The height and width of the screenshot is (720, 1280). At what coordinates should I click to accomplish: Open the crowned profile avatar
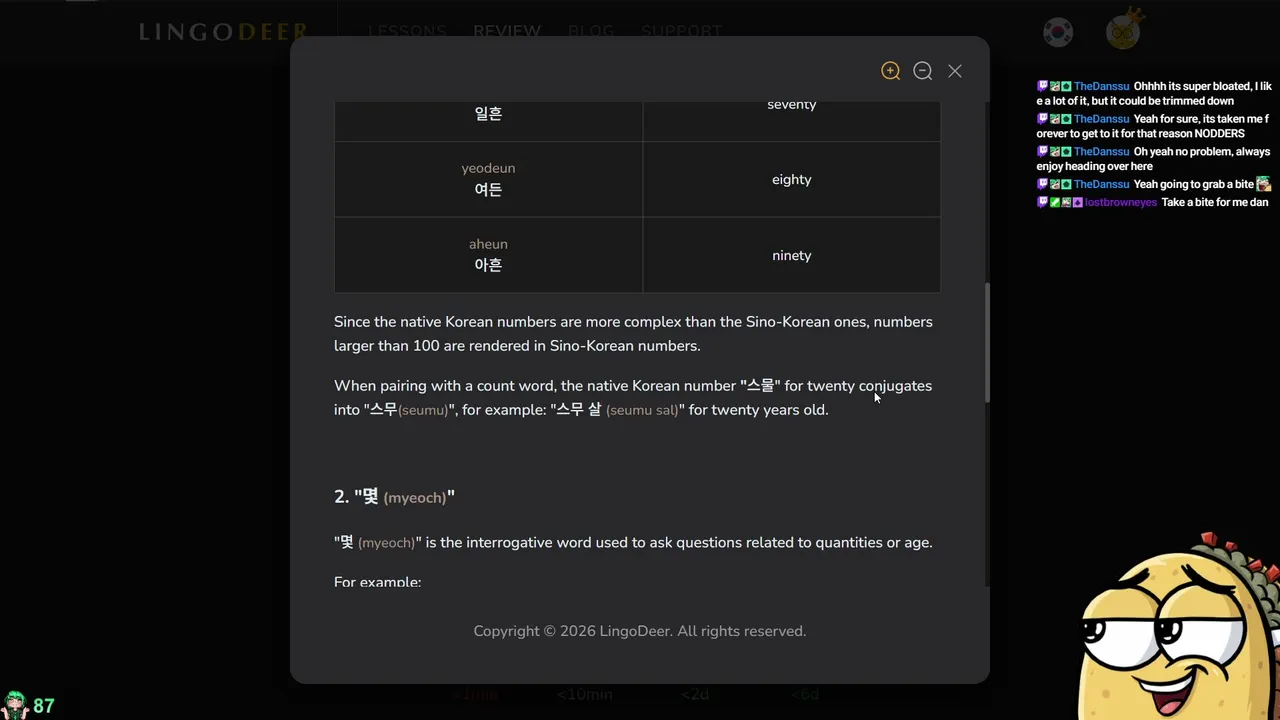click(x=1123, y=30)
